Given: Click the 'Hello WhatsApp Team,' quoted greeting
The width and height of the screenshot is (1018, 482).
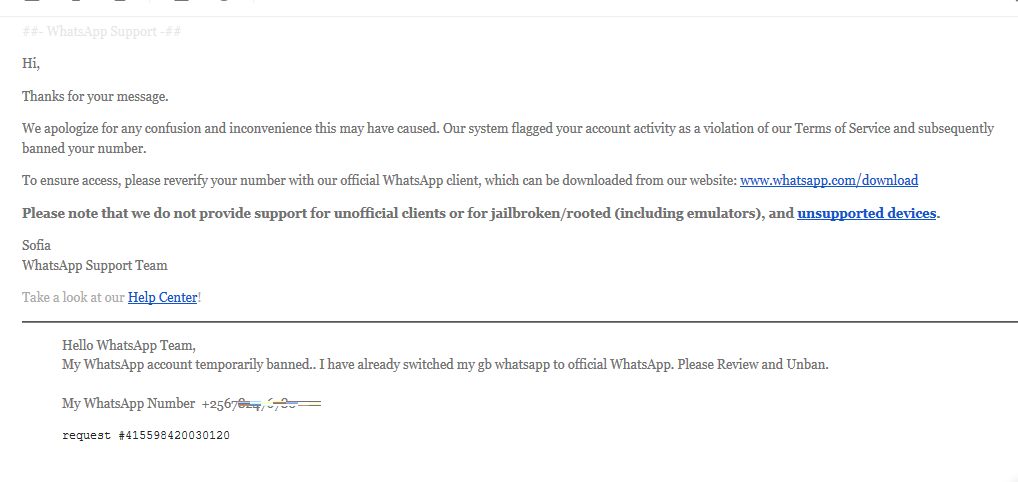Looking at the screenshot, I should click(x=129, y=345).
